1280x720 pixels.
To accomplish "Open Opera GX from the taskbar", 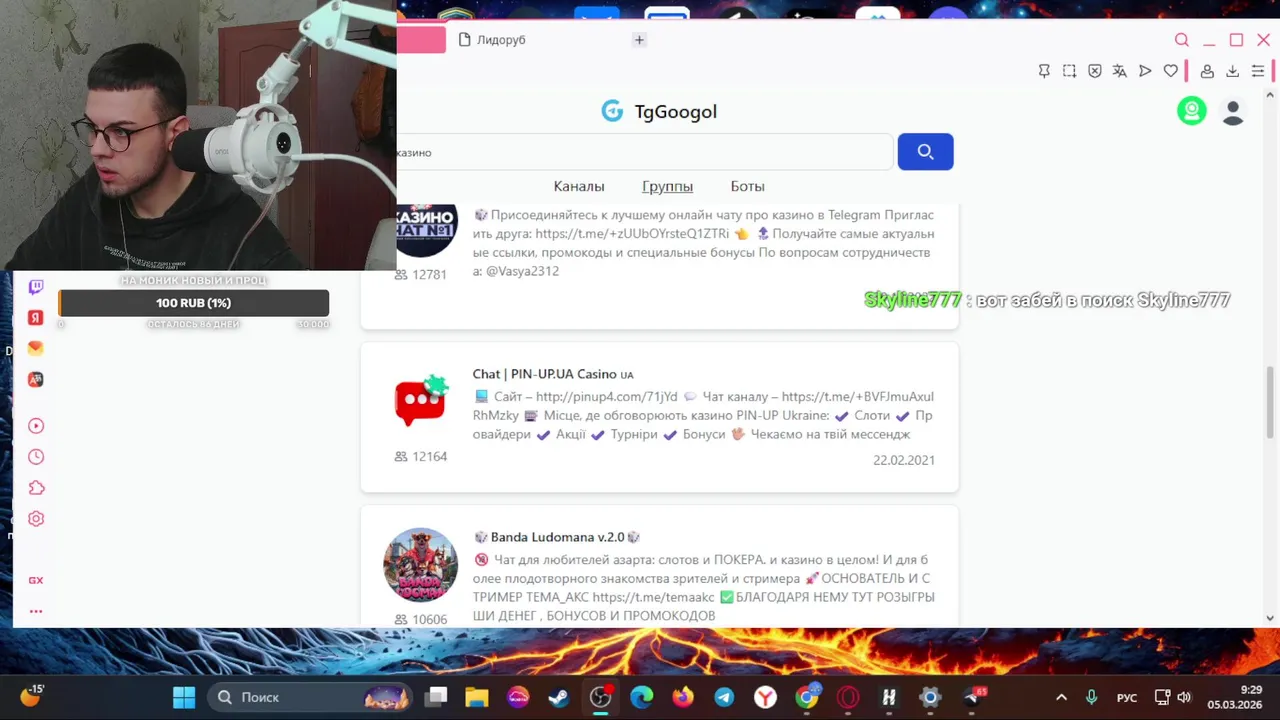I will (x=848, y=697).
